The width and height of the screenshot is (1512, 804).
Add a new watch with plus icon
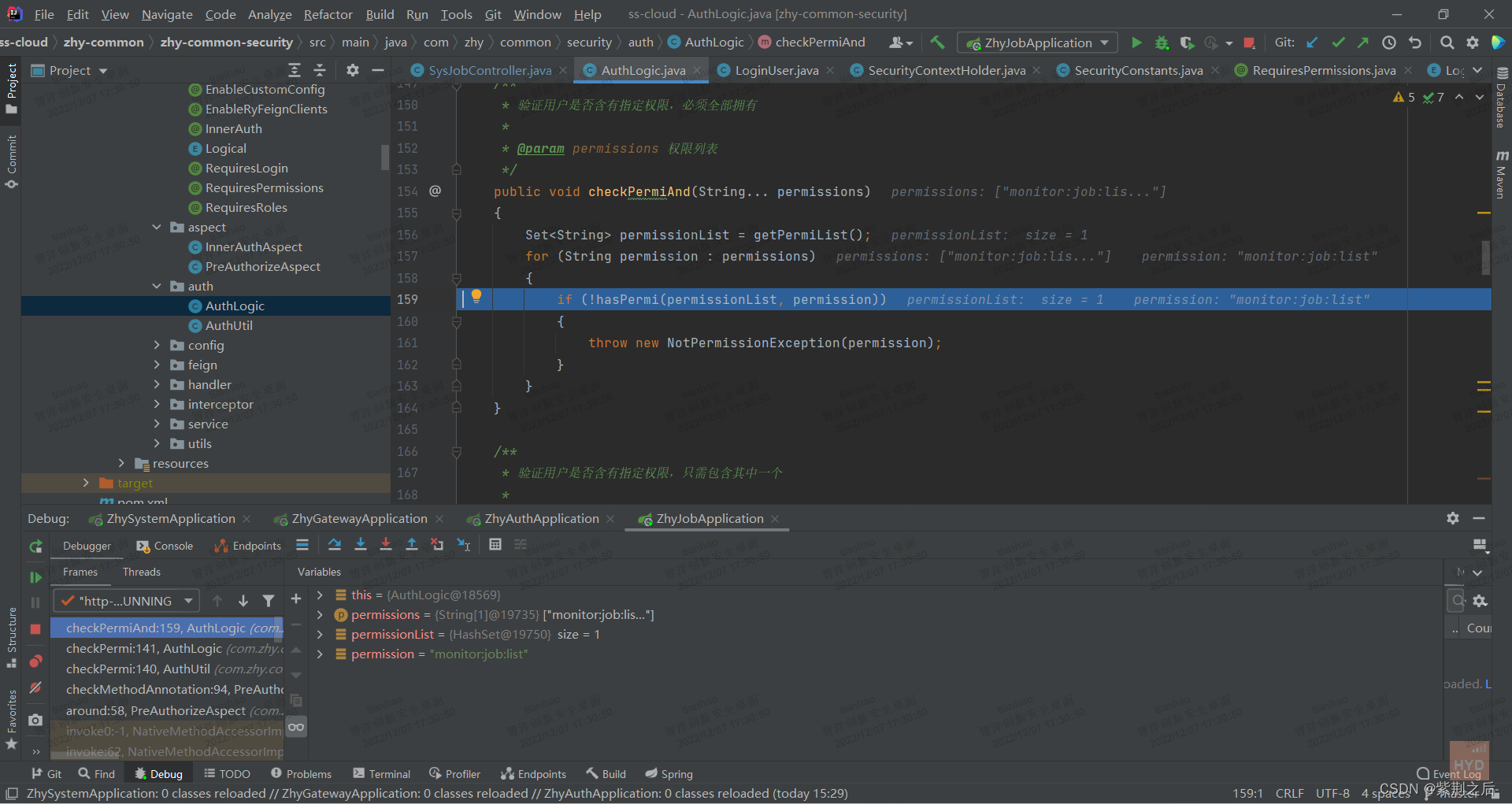pos(296,599)
